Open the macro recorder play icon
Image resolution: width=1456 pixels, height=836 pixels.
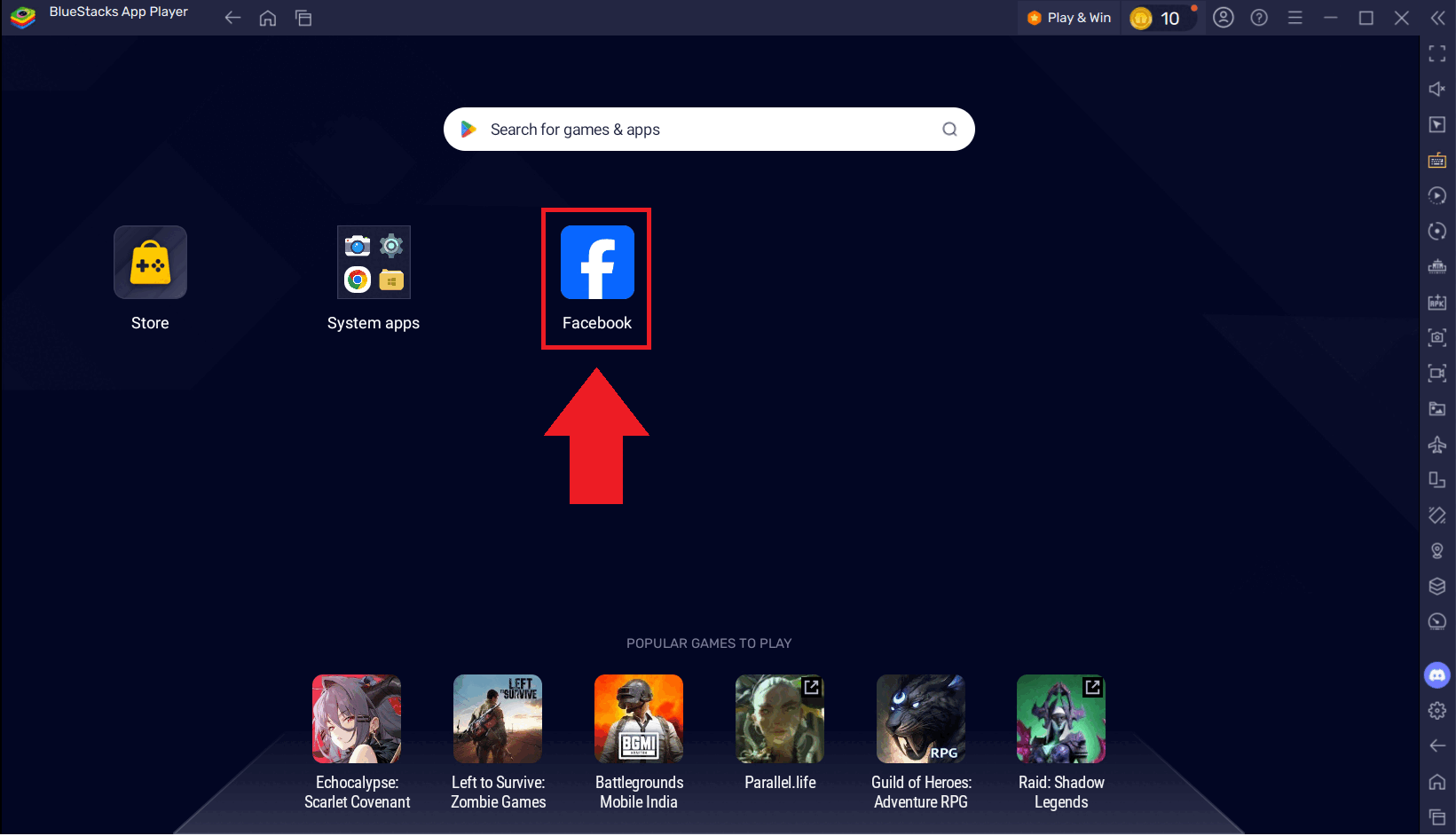[x=1437, y=195]
